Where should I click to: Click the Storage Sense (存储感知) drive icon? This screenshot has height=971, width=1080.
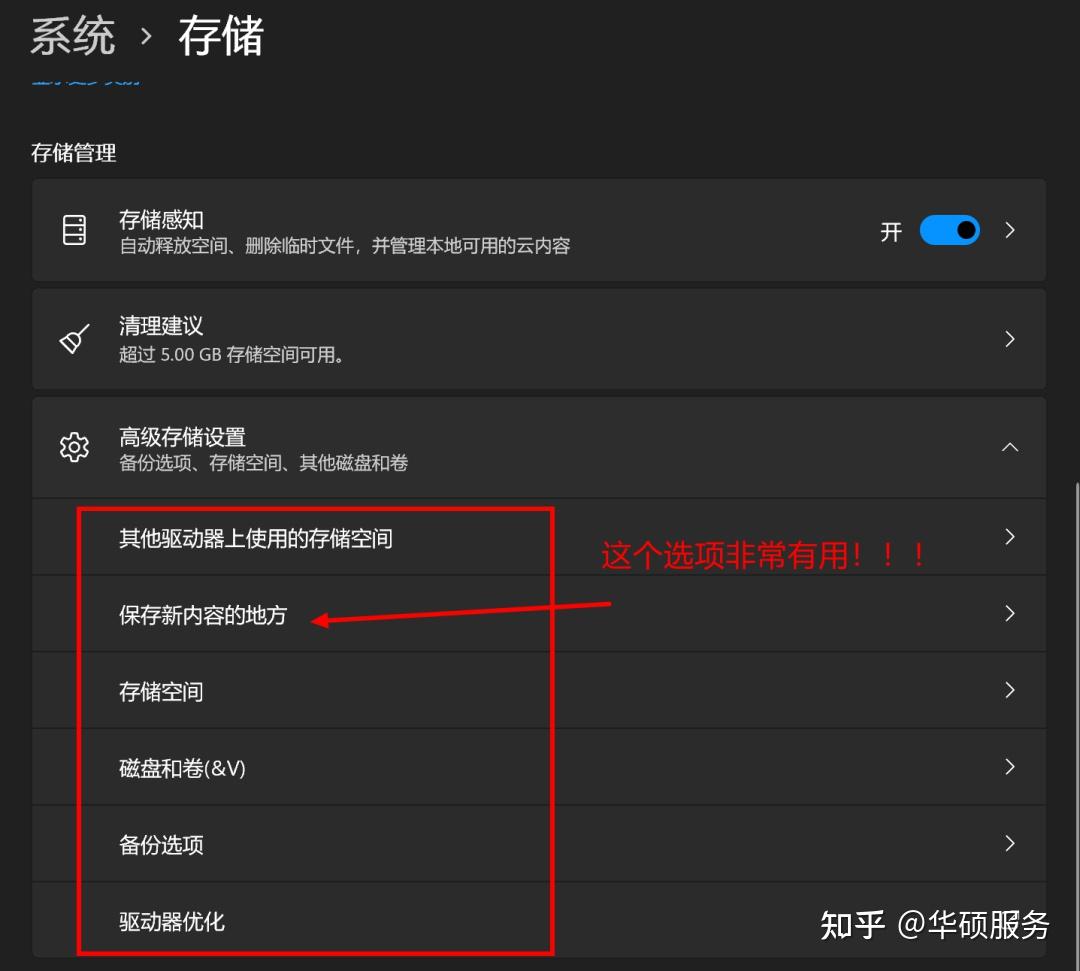[74, 230]
